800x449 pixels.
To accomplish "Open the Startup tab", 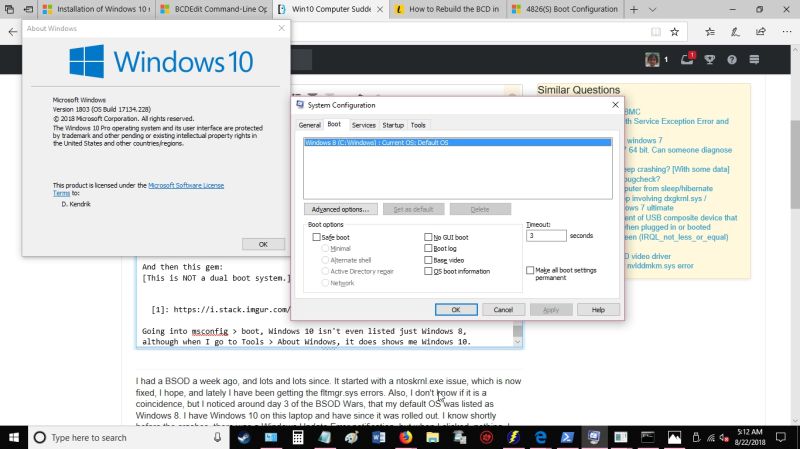I will (393, 125).
